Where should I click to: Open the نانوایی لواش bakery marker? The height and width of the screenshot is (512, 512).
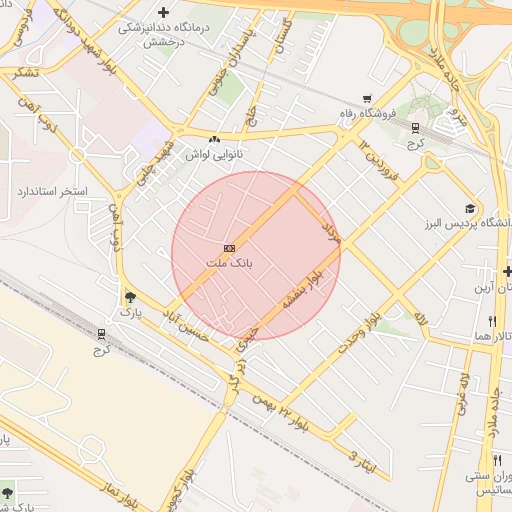pyautogui.click(x=214, y=139)
